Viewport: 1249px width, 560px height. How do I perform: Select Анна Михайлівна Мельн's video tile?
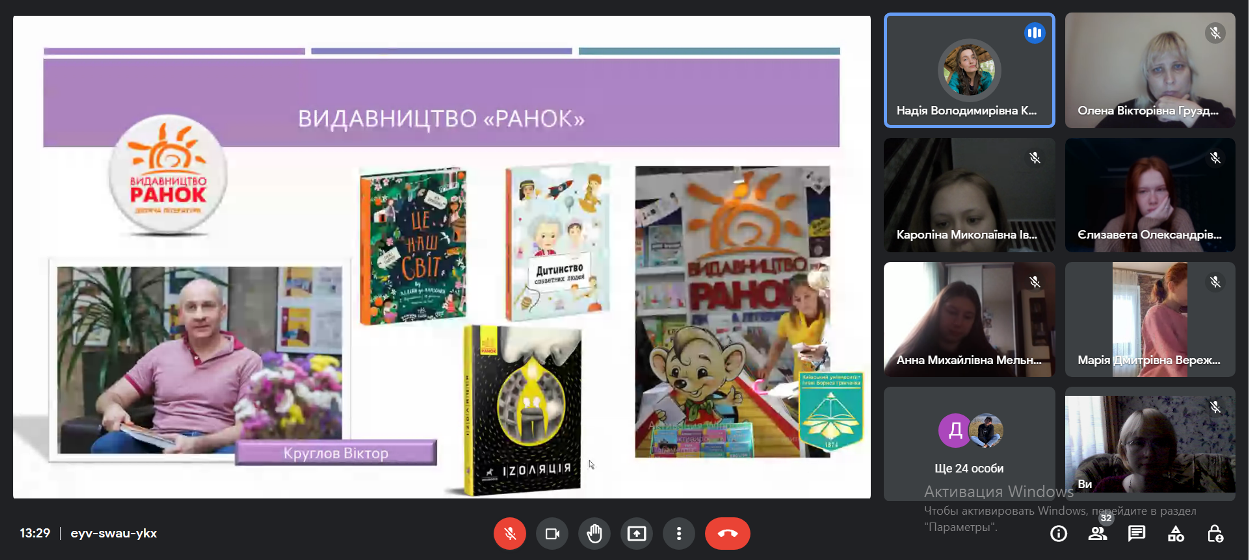click(969, 319)
